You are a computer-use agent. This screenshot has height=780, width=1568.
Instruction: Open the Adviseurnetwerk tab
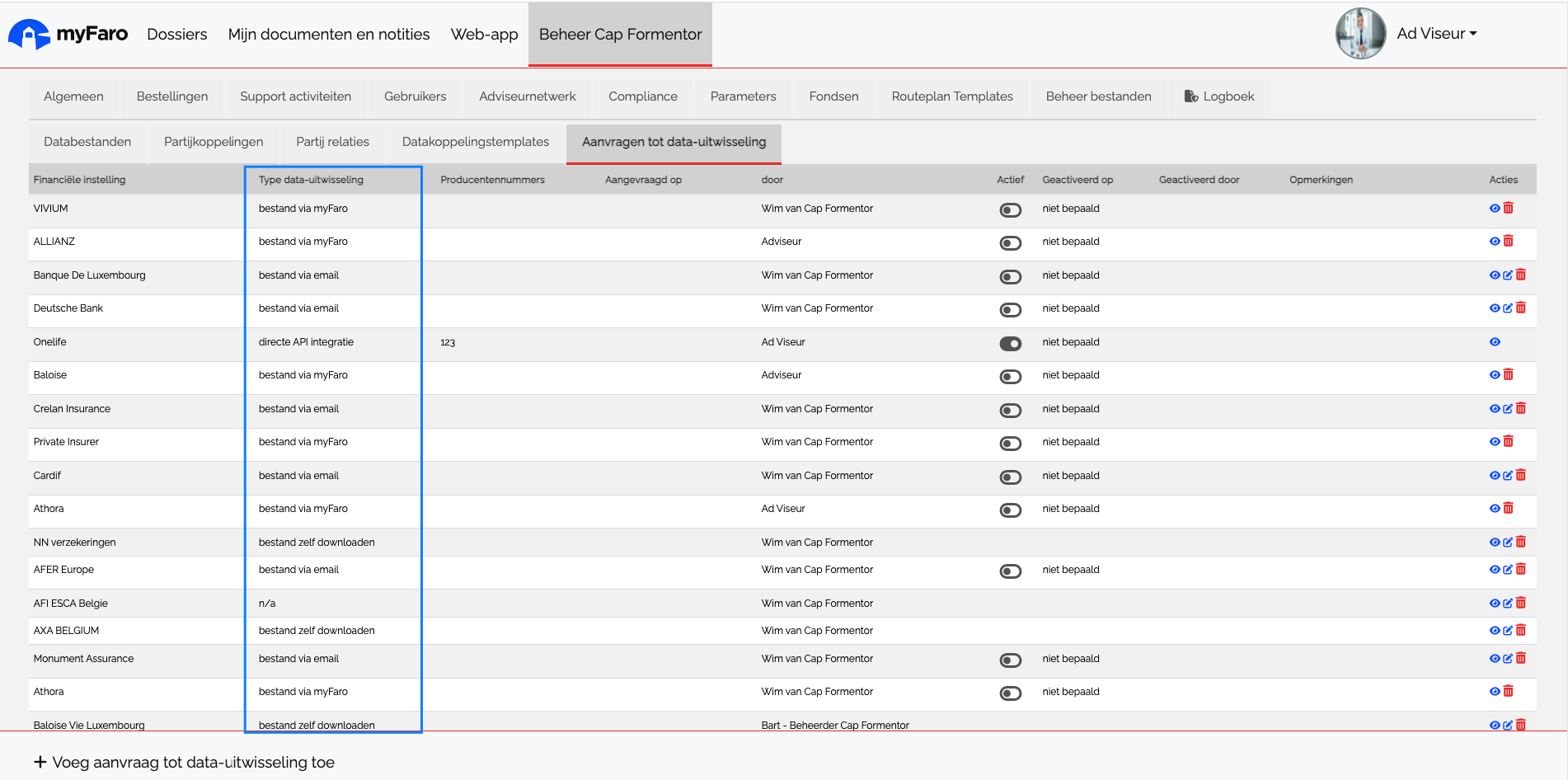(528, 96)
